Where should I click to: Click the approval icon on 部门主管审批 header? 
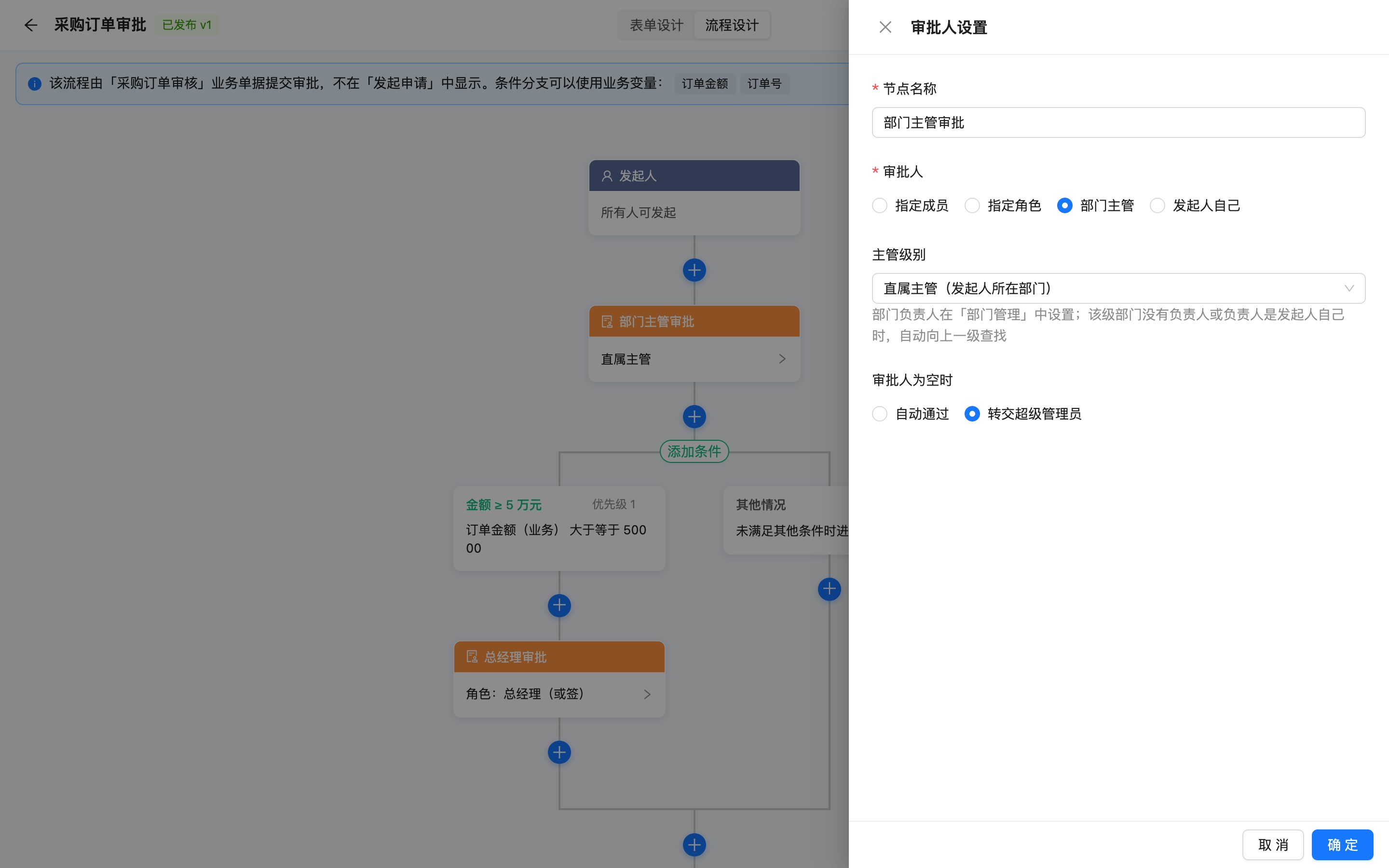click(x=607, y=322)
